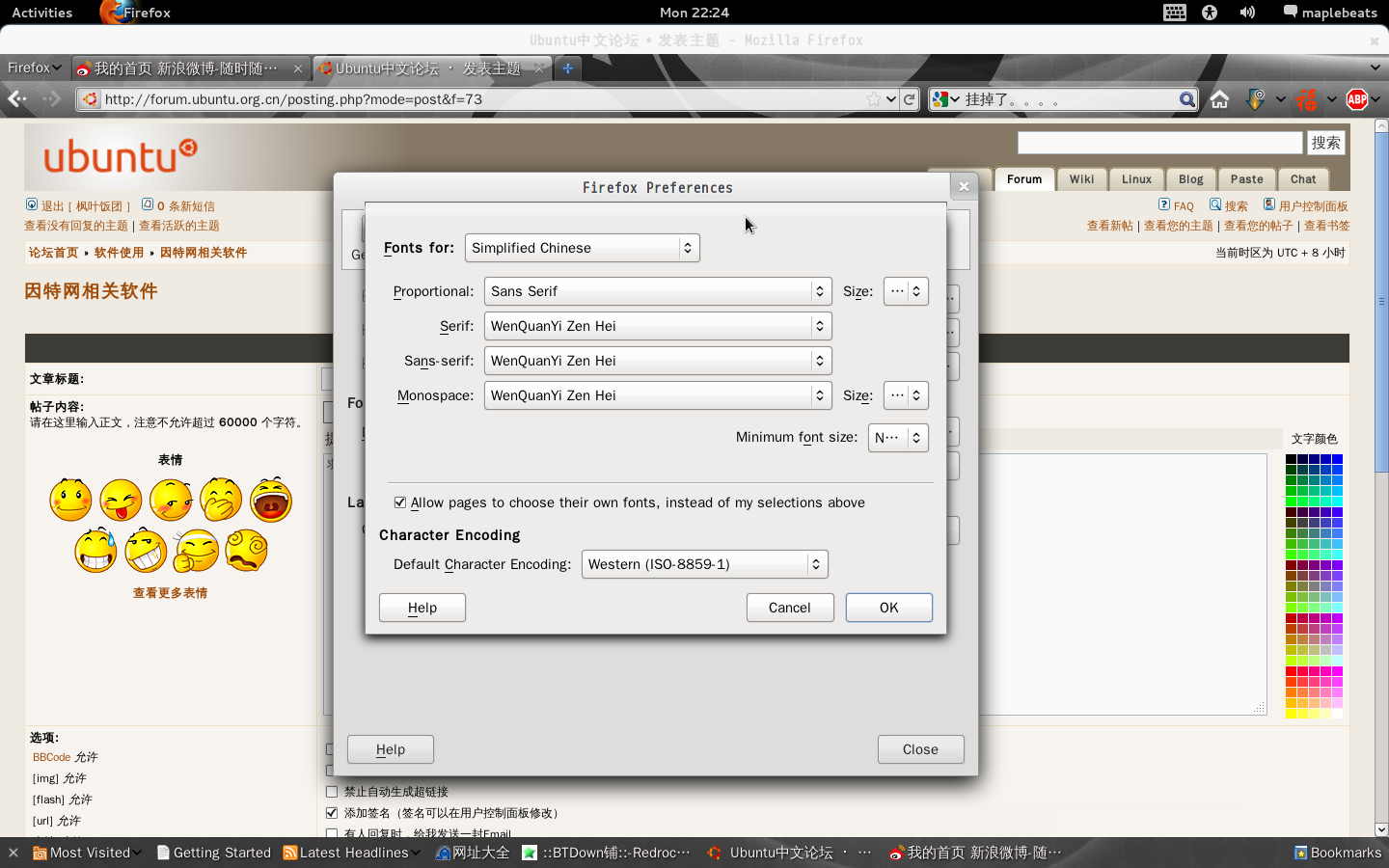The image size is (1389, 868).
Task: Click the Google search engine icon
Action: click(x=940, y=99)
